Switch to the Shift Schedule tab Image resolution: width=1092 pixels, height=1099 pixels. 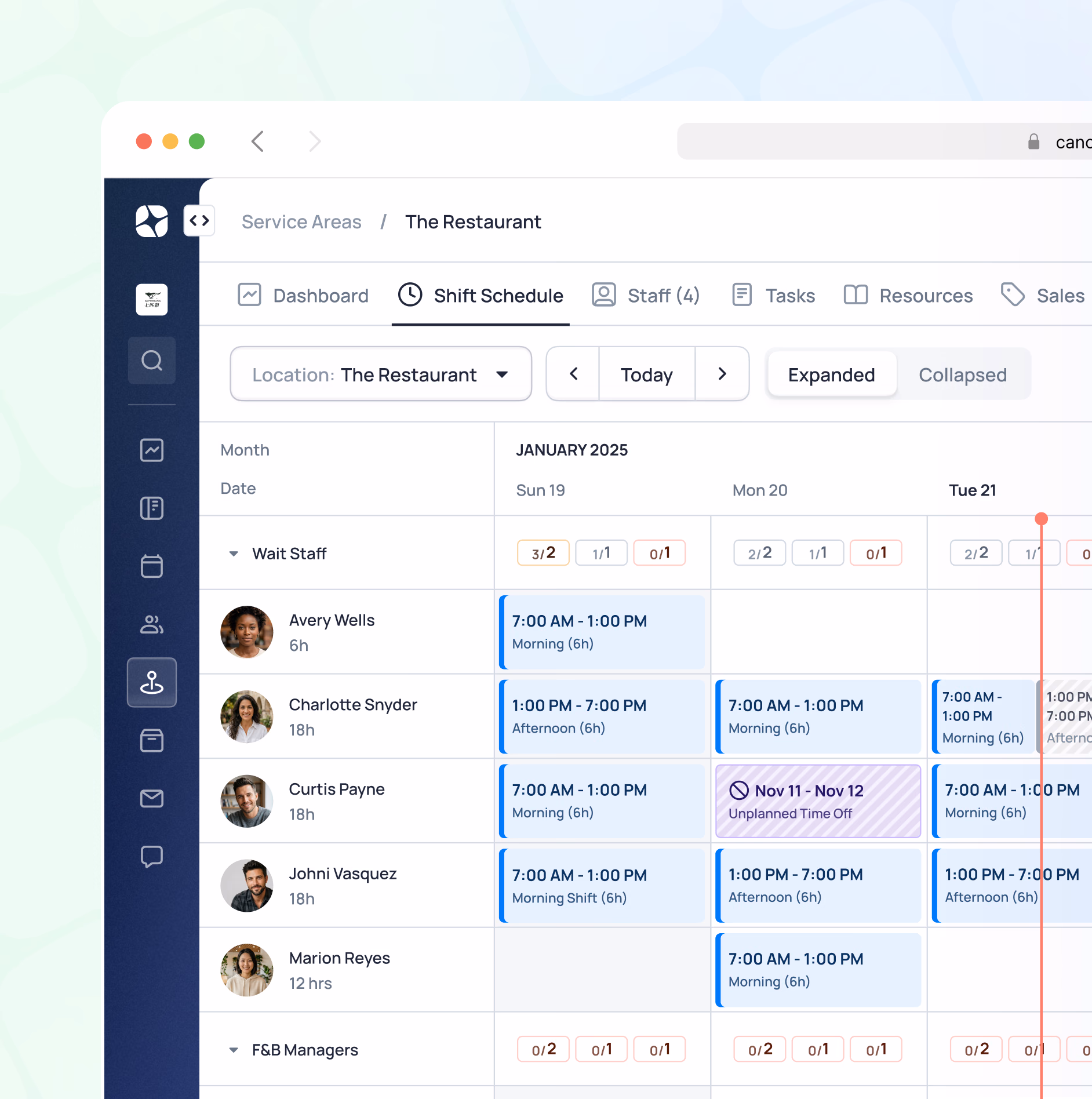[x=481, y=296]
